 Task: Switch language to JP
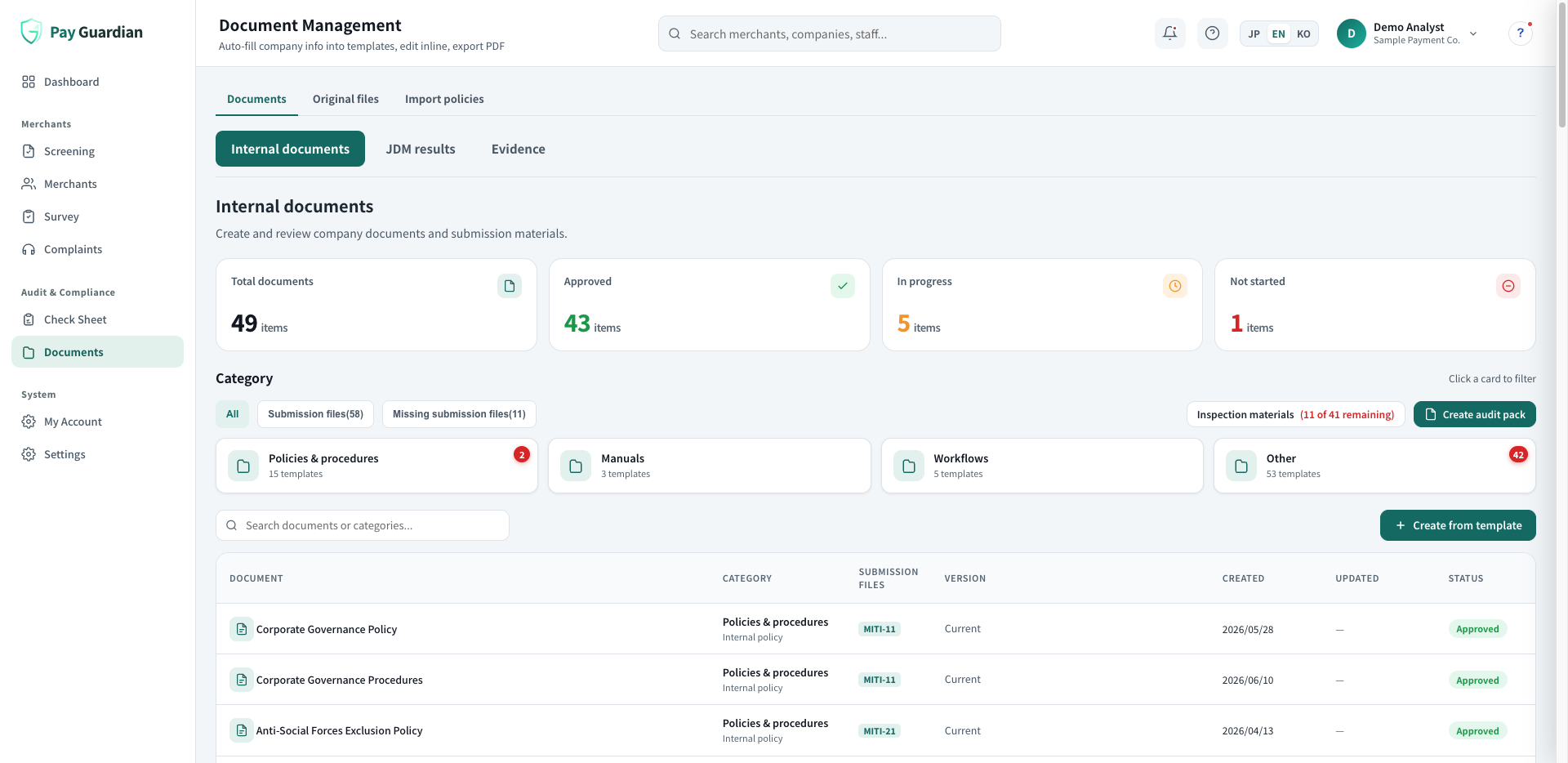click(x=1254, y=33)
